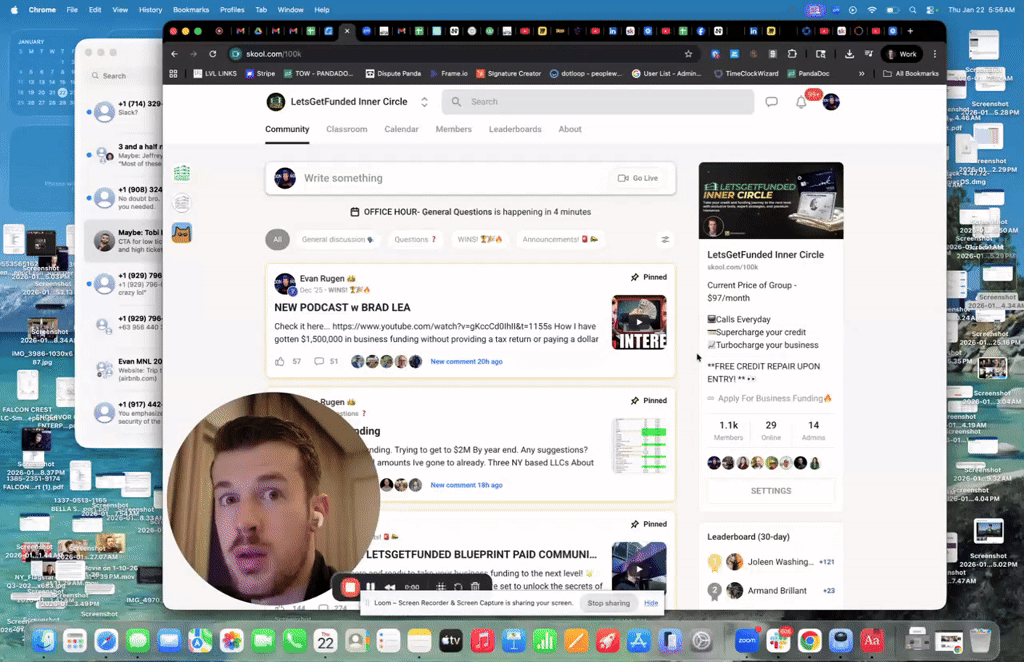The image size is (1024, 662).
Task: Restart the Loom recording
Action: click(458, 587)
